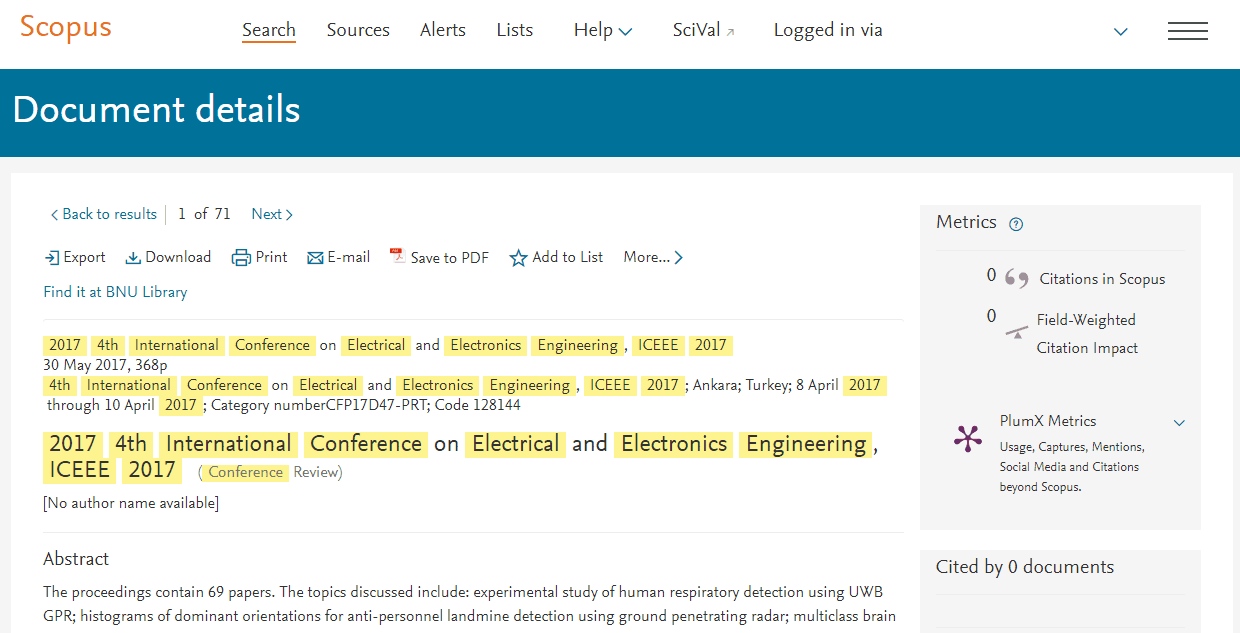Click the 1 of 71 result counter
The image size is (1240, 633).
click(204, 214)
